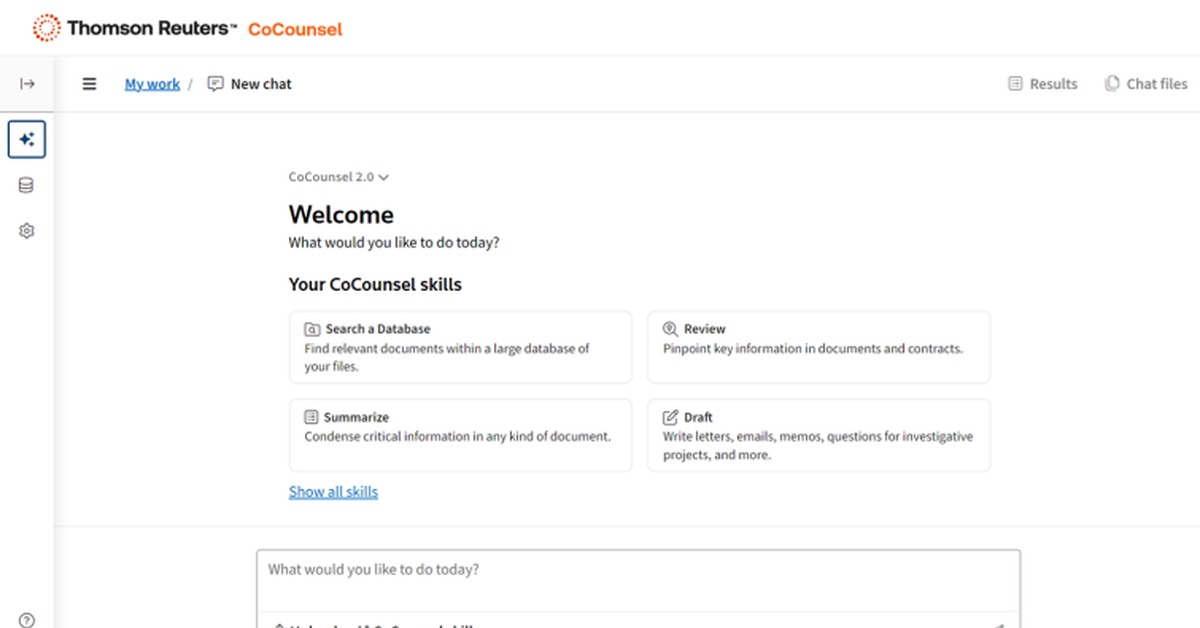This screenshot has width=1200, height=628.
Task: Go to My work breadcrumb link
Action: pyautogui.click(x=152, y=84)
